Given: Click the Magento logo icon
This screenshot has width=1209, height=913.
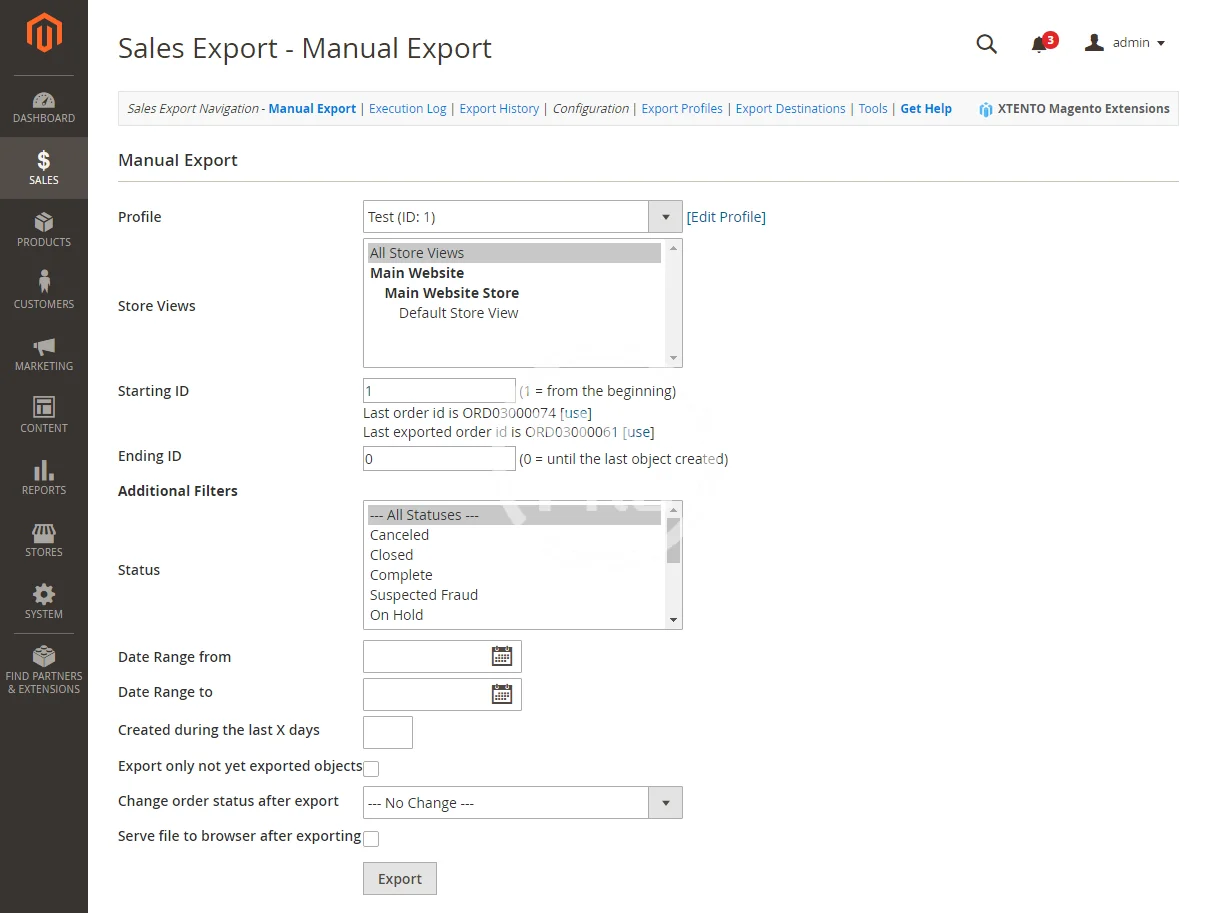Looking at the screenshot, I should coord(44,33).
